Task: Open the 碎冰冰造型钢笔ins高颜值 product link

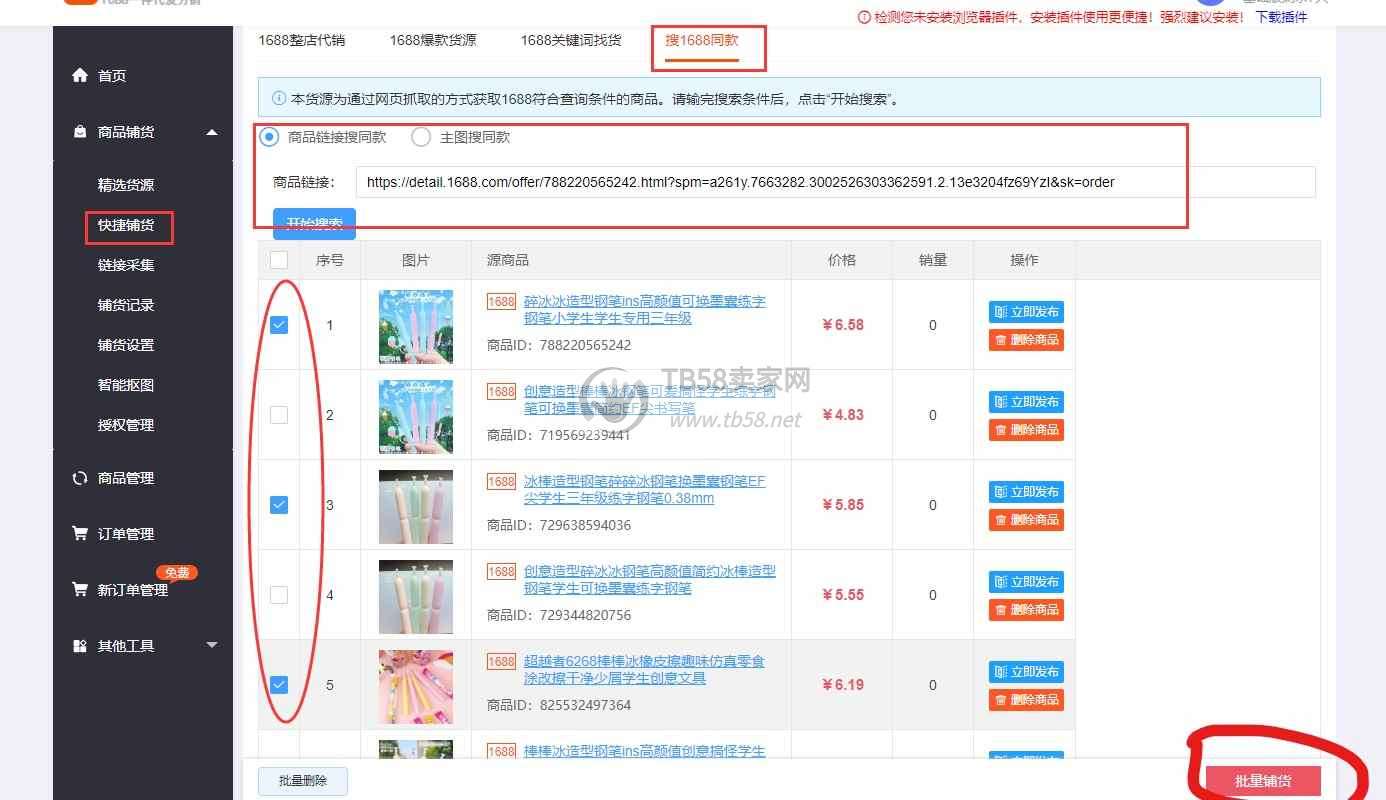Action: click(645, 310)
